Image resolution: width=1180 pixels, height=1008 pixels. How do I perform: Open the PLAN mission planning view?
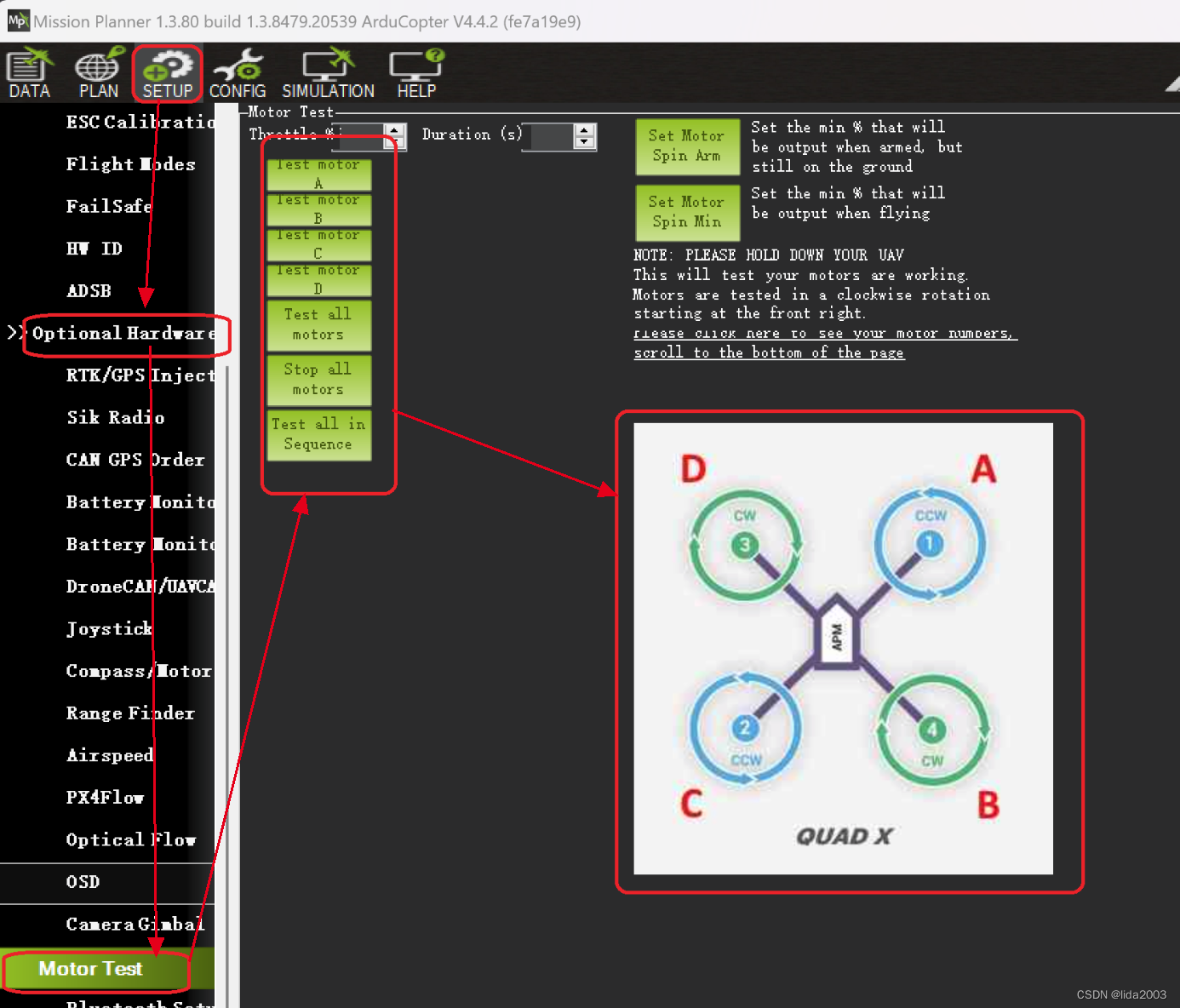(x=98, y=74)
